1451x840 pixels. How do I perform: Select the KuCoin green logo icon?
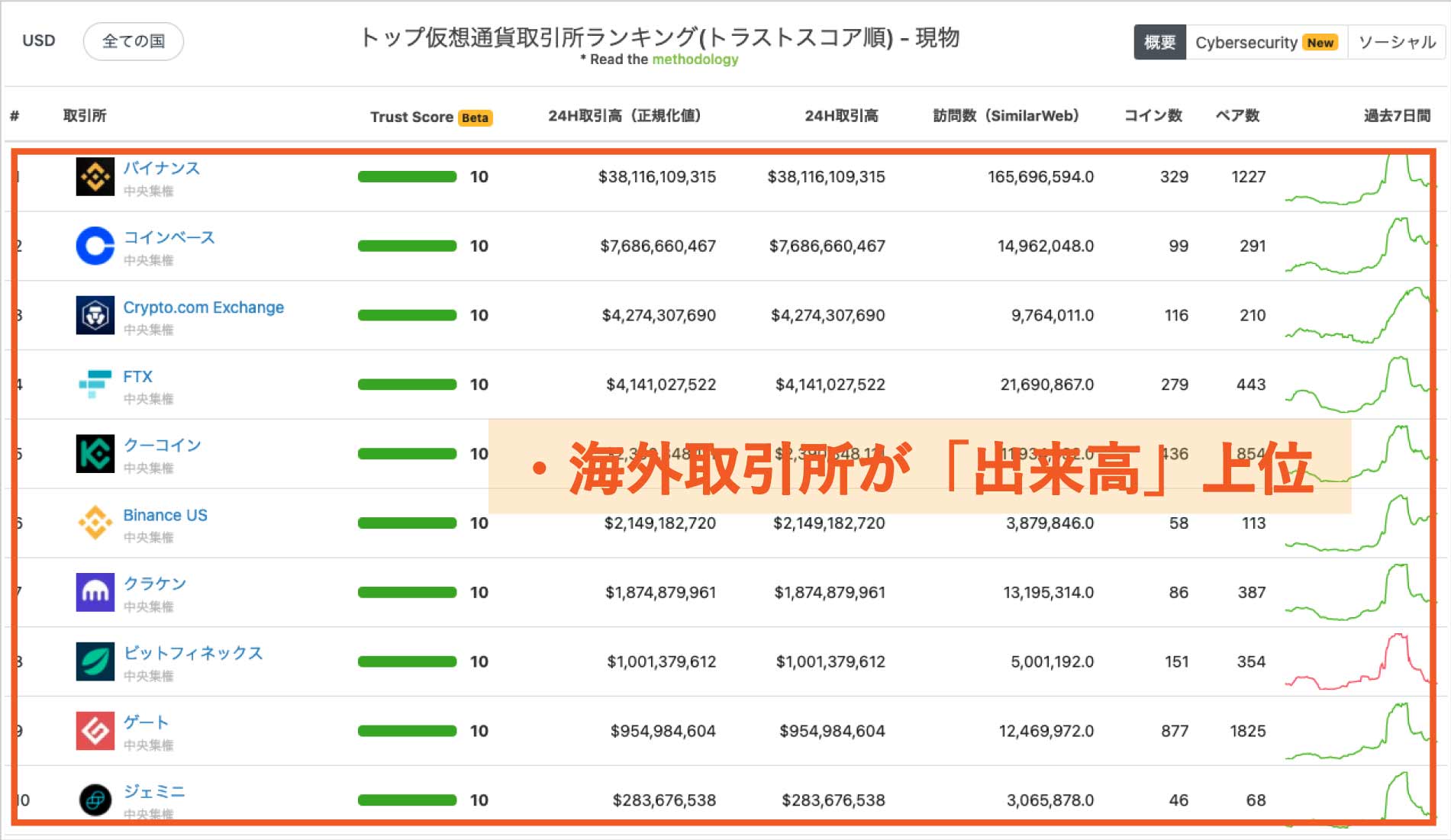[95, 453]
